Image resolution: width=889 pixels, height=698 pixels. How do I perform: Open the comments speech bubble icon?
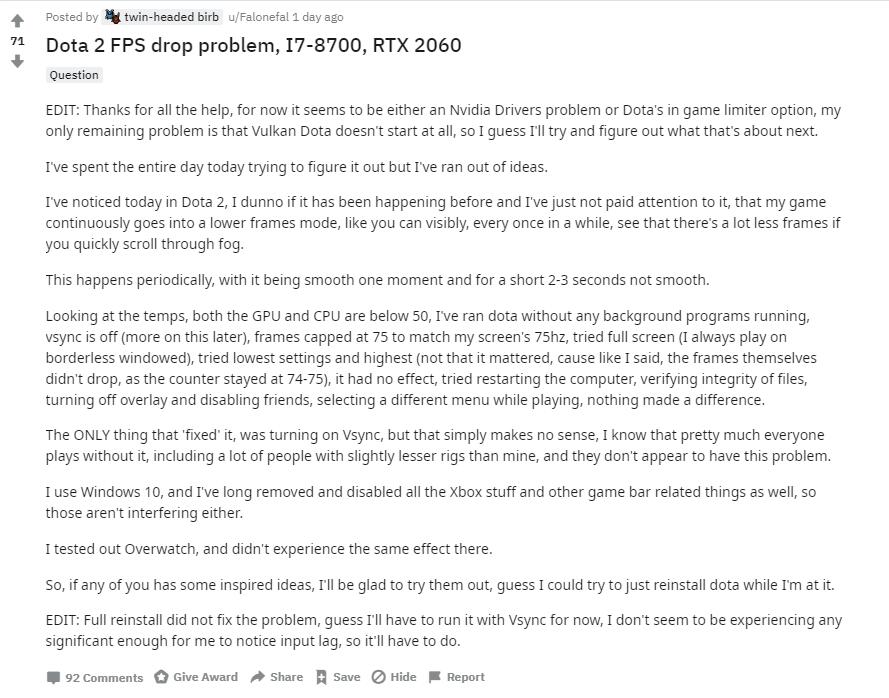[53, 677]
